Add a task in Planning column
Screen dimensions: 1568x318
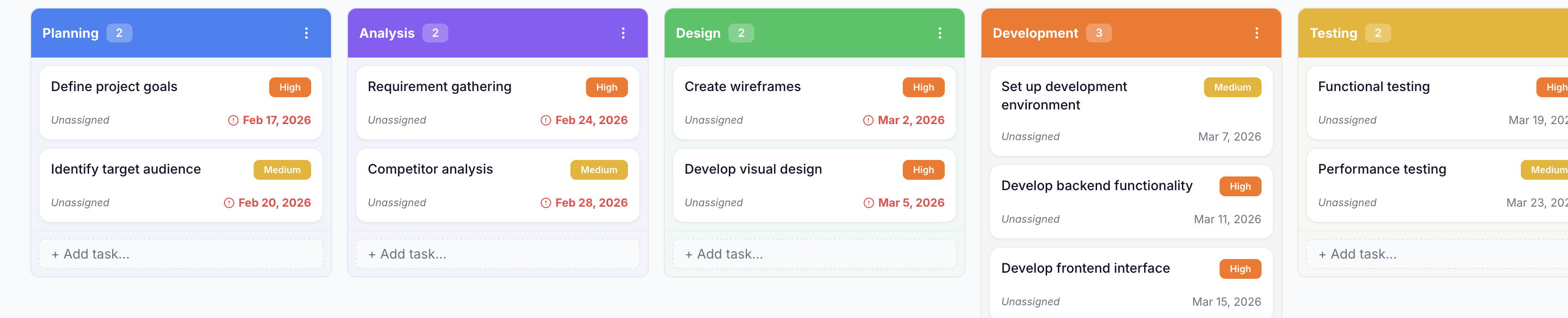(x=181, y=254)
